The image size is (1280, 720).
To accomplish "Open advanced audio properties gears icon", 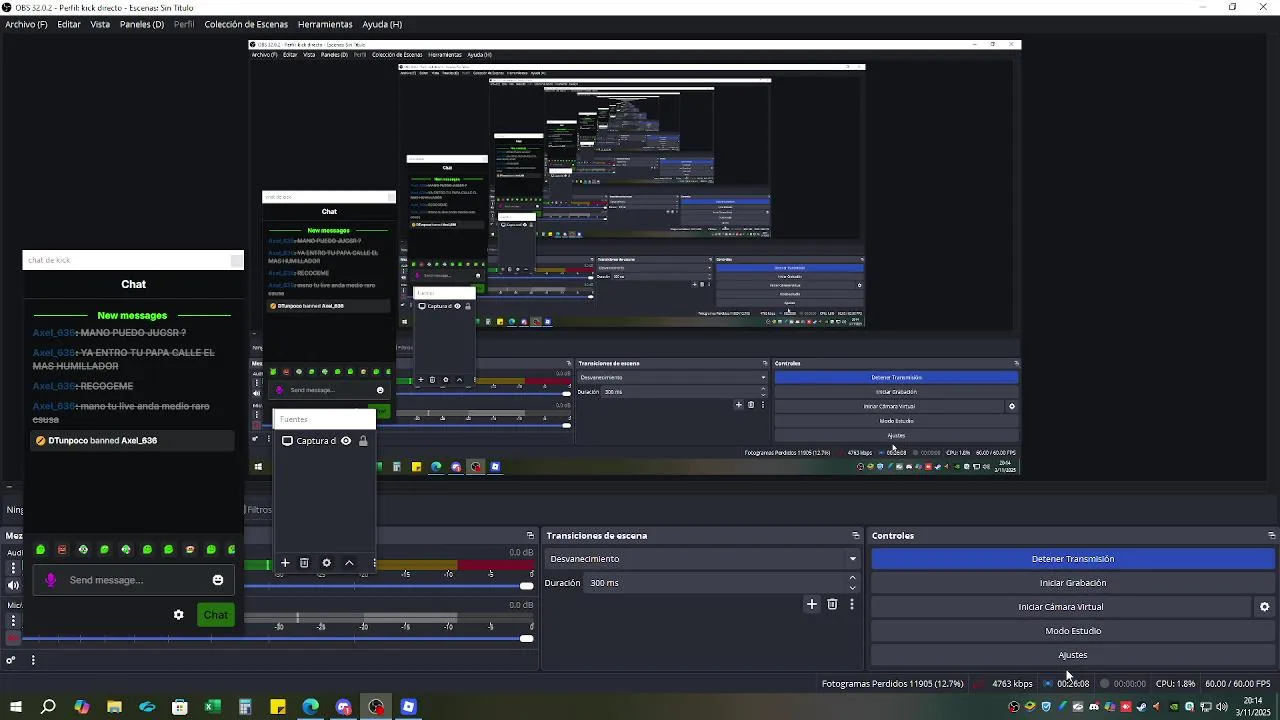I will tap(11, 660).
